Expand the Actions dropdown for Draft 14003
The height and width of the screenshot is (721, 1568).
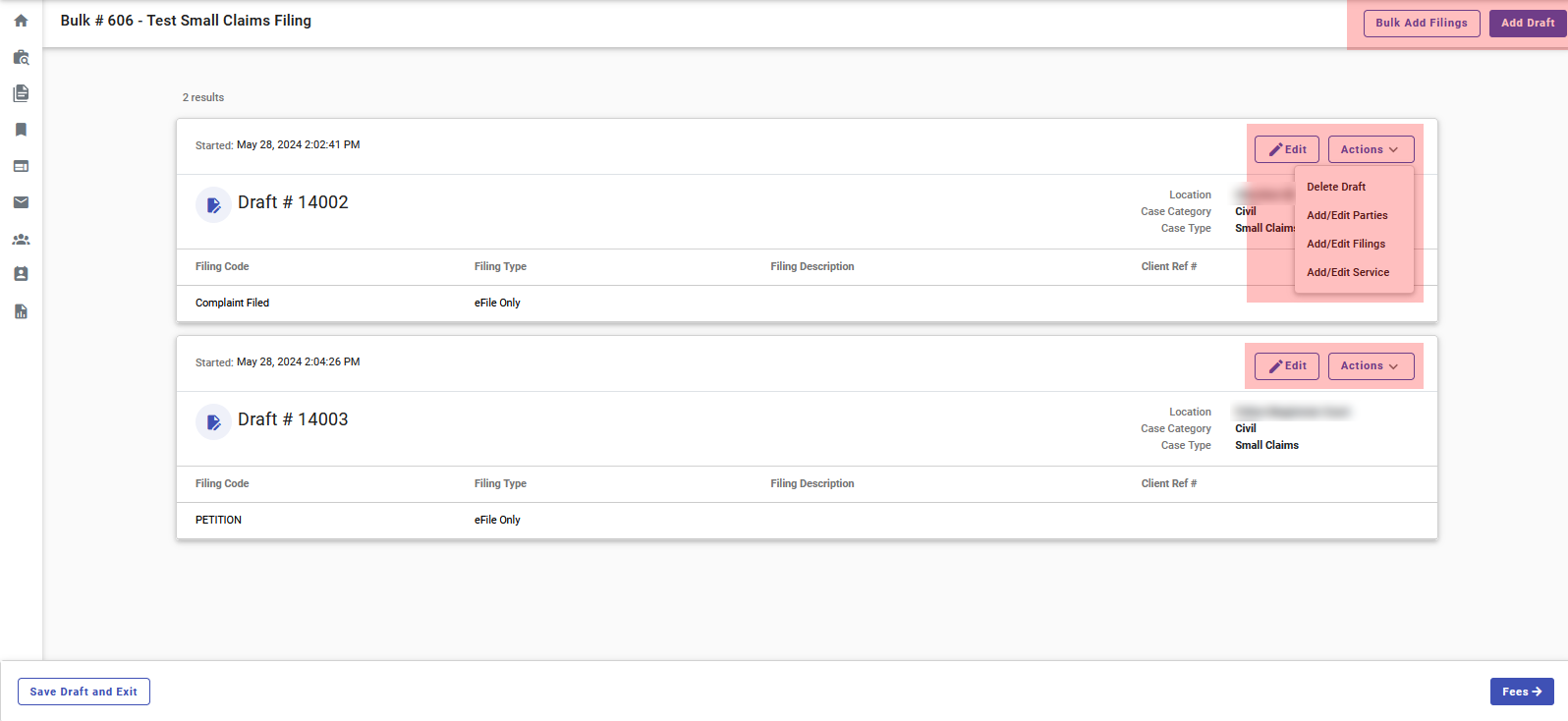[1371, 365]
